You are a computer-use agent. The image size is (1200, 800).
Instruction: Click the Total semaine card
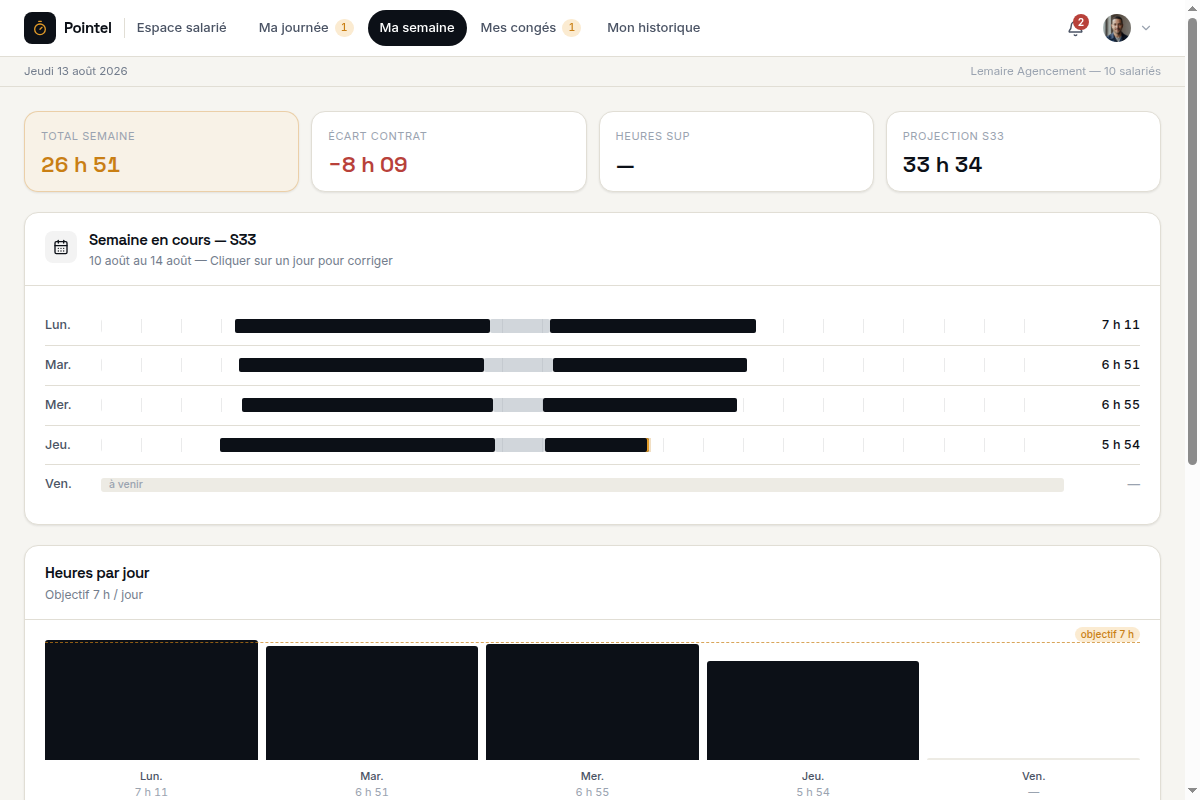tap(161, 151)
